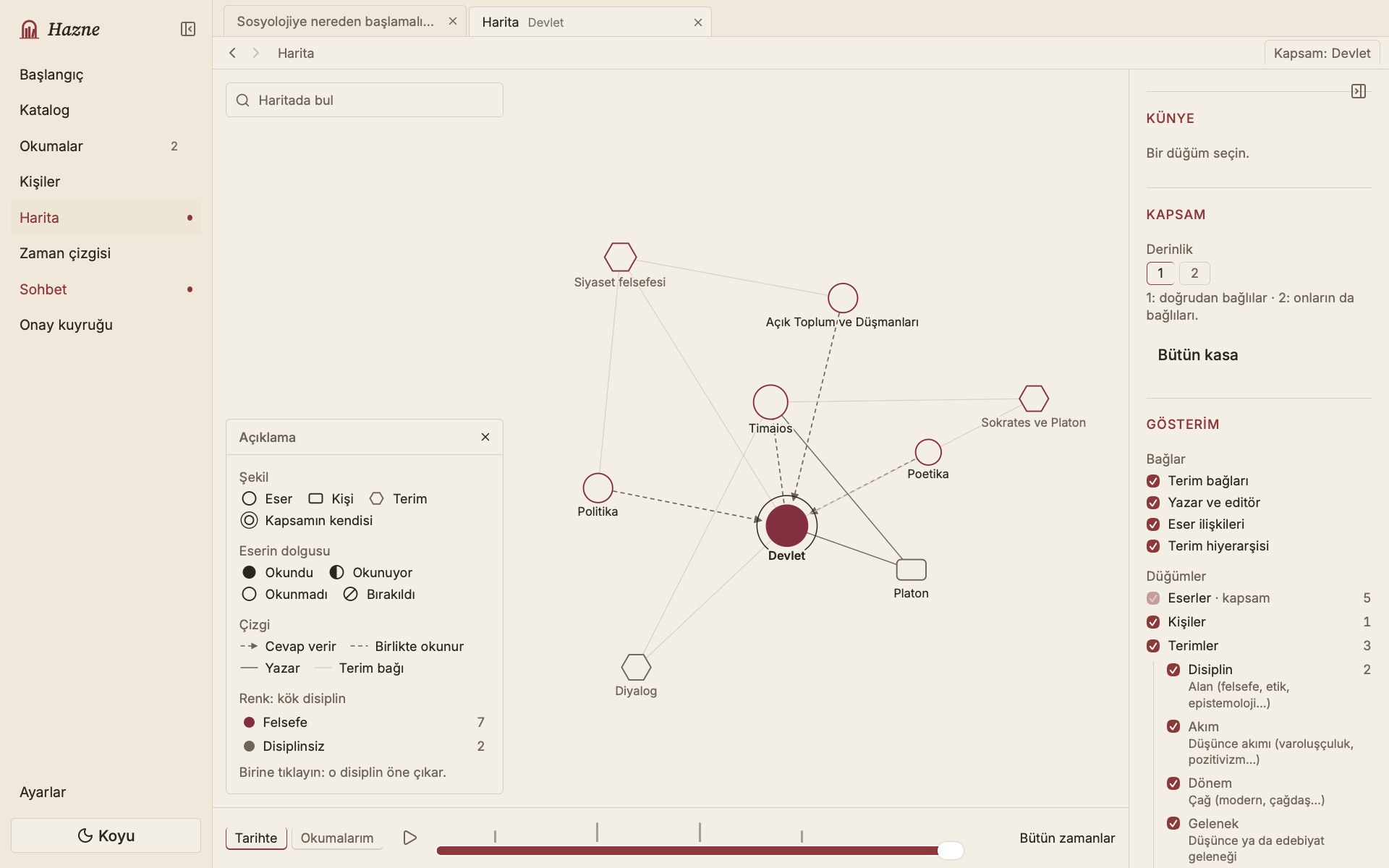
Task: Click the timeline slider handle
Action: [951, 851]
